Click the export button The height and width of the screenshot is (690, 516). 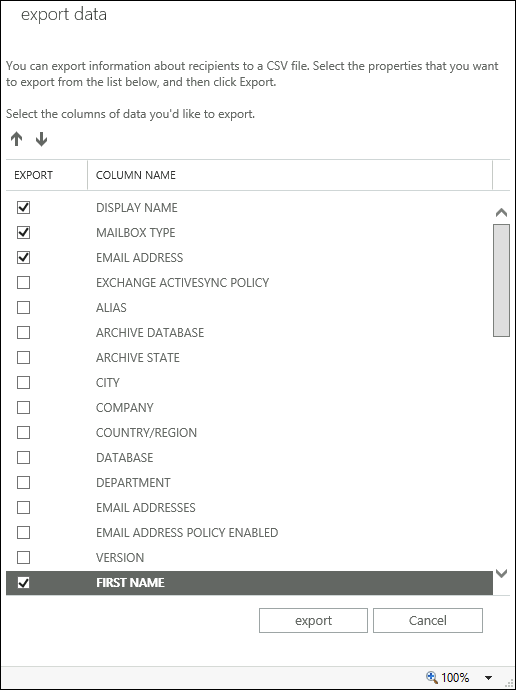313,620
